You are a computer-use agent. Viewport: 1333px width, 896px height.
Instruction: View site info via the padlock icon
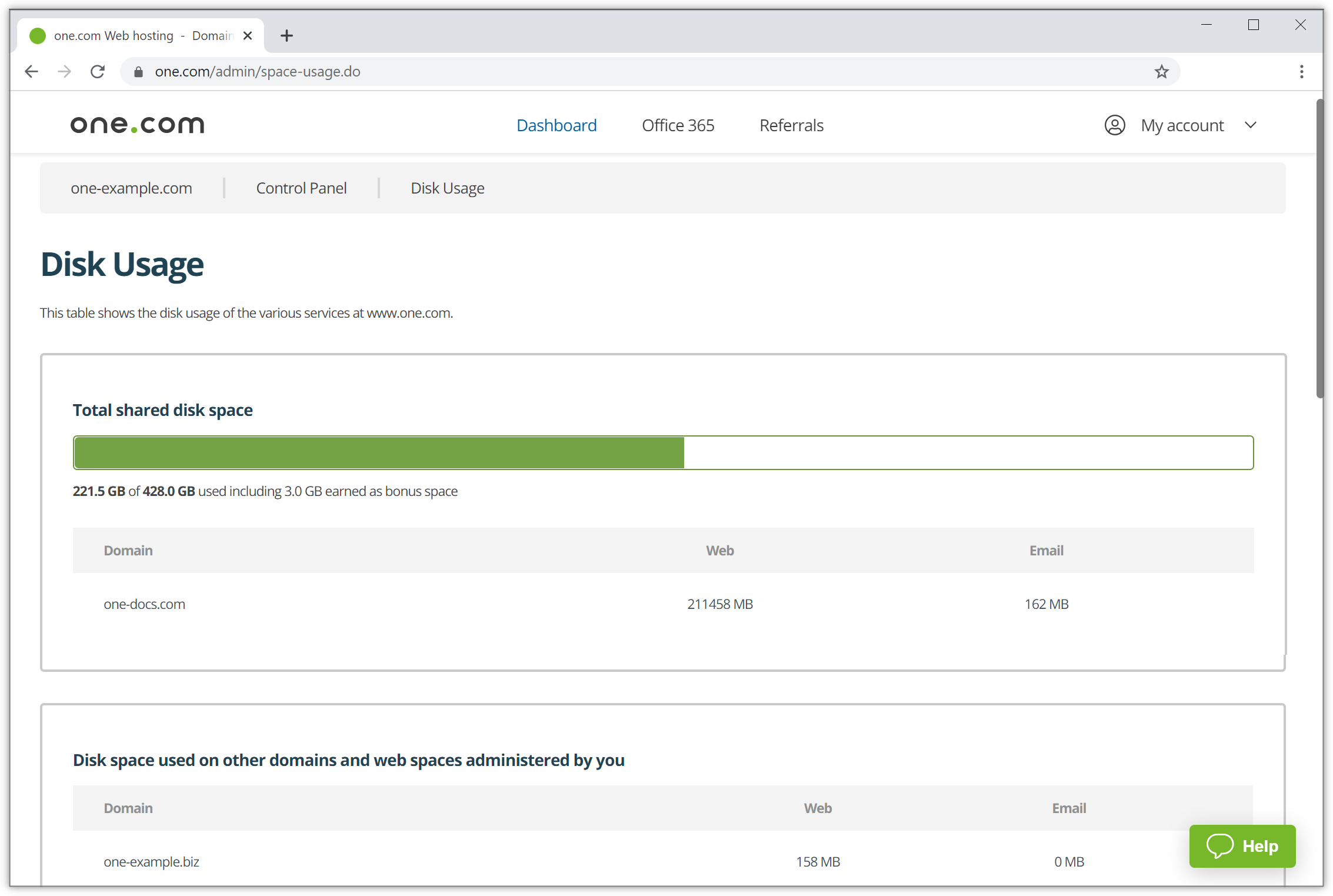coord(138,72)
